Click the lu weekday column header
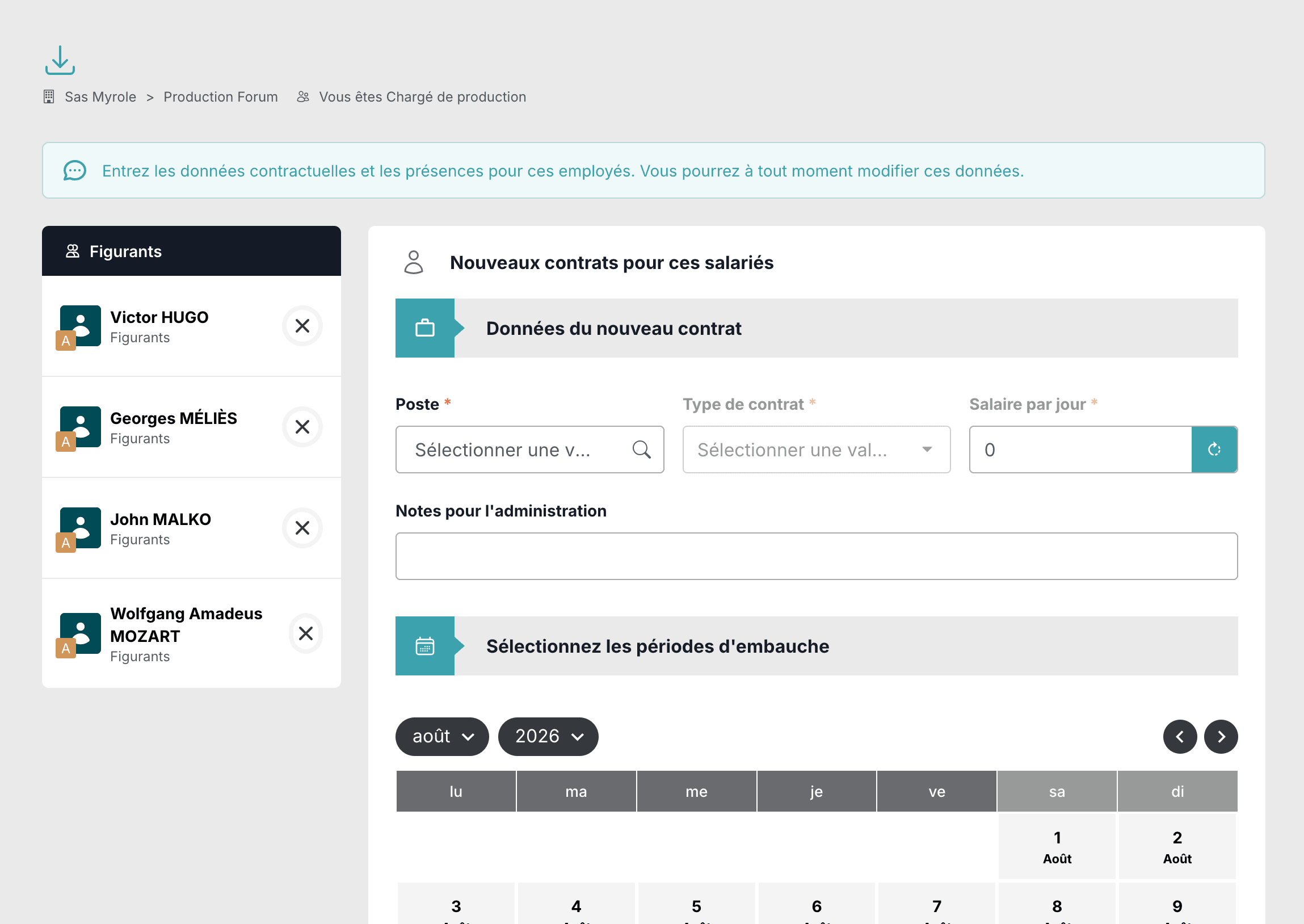Screen dimensions: 1304x924 456,791
